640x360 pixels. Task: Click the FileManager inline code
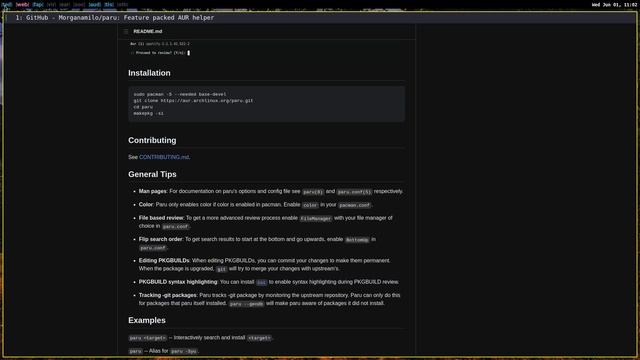click(x=316, y=219)
